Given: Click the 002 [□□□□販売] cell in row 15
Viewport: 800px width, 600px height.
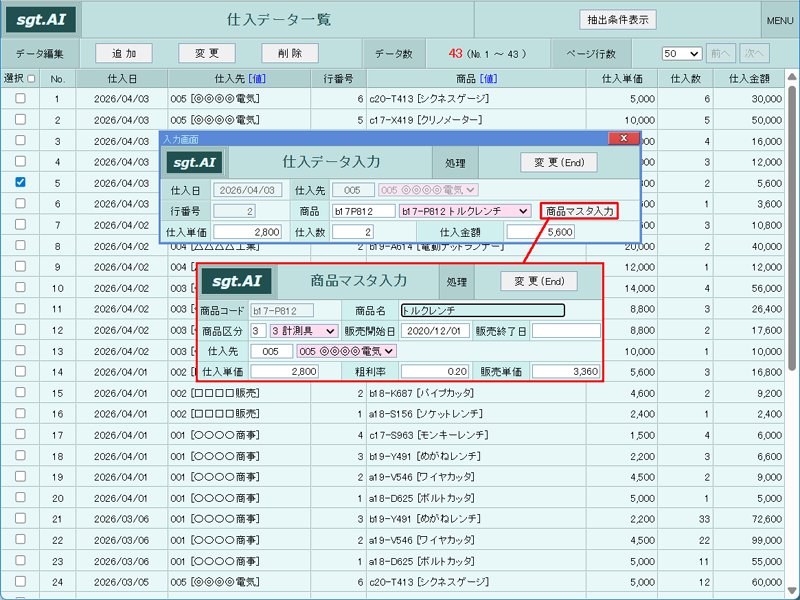Looking at the screenshot, I should (x=239, y=393).
